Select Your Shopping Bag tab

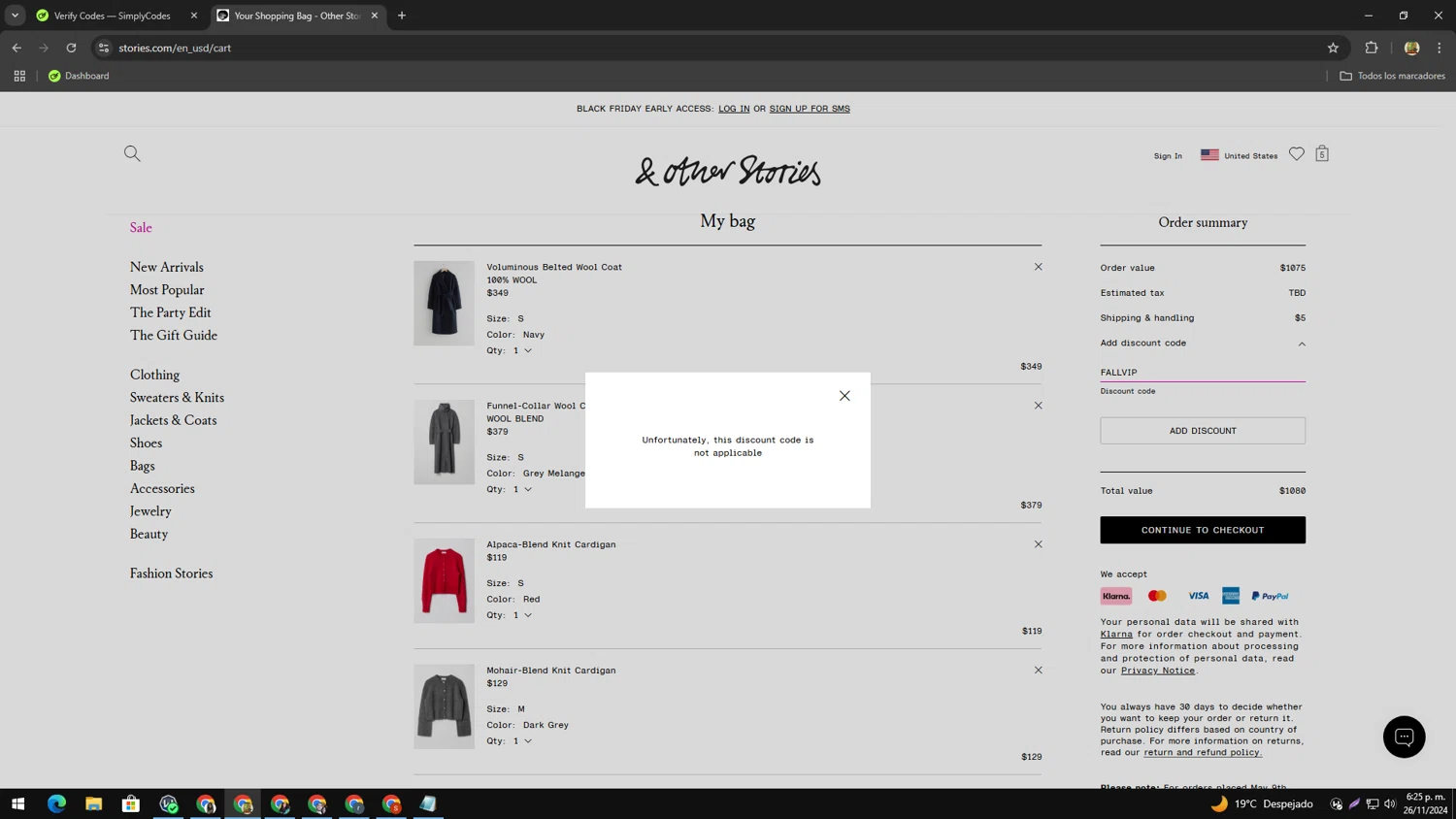(297, 16)
